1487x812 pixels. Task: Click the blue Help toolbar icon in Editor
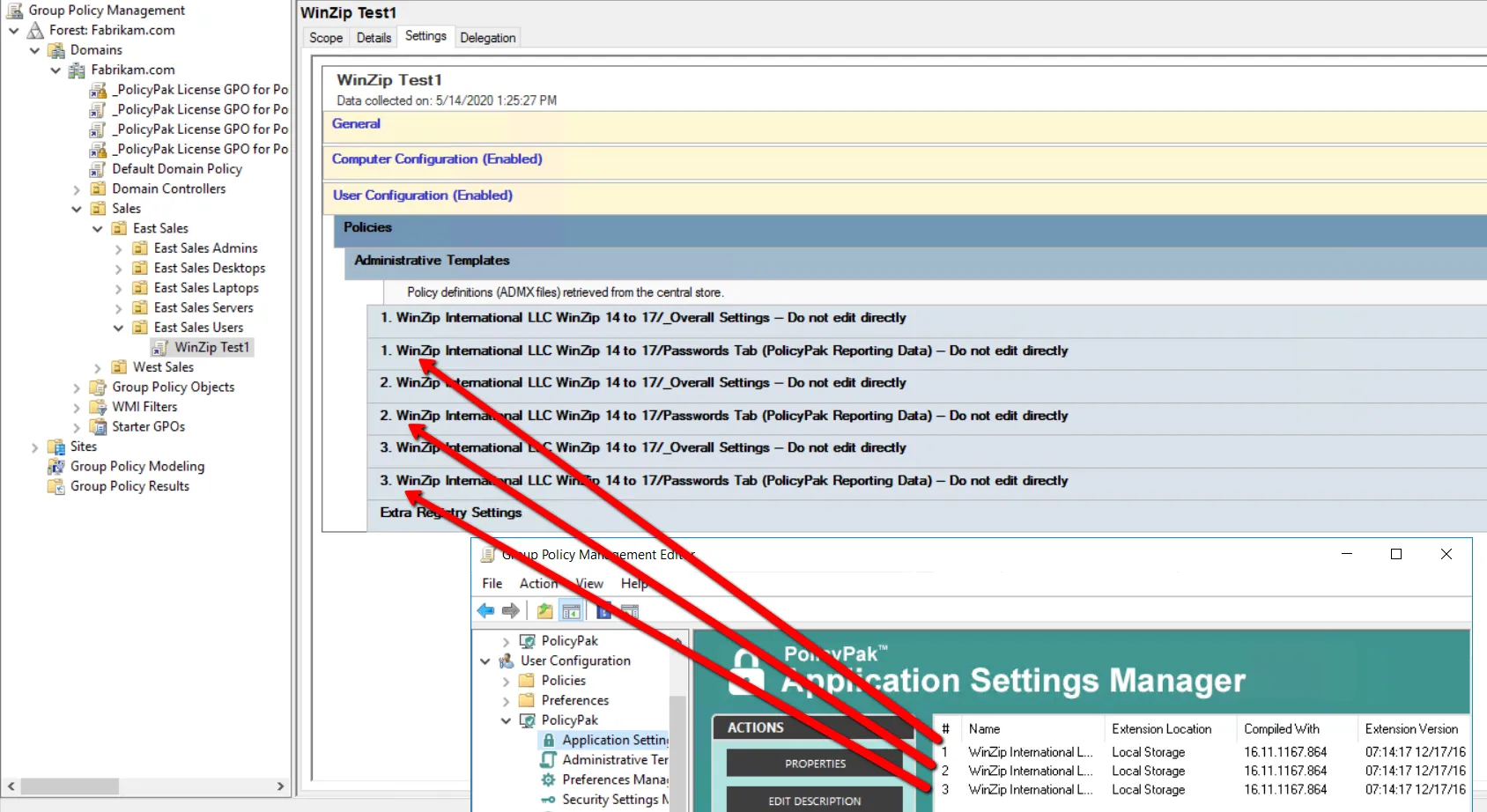(604, 610)
